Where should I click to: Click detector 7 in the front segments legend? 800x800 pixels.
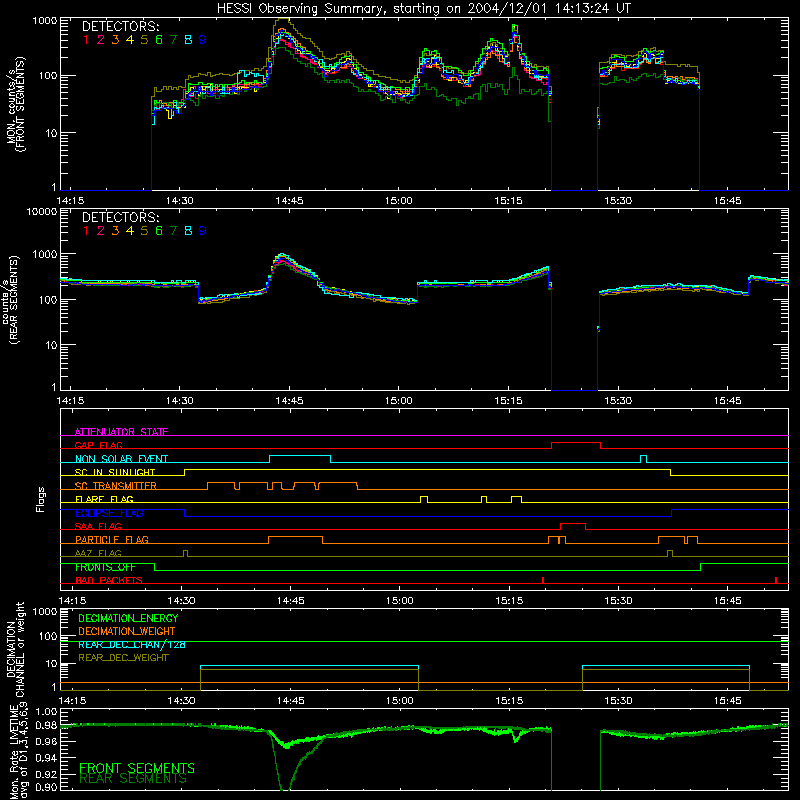[173, 40]
